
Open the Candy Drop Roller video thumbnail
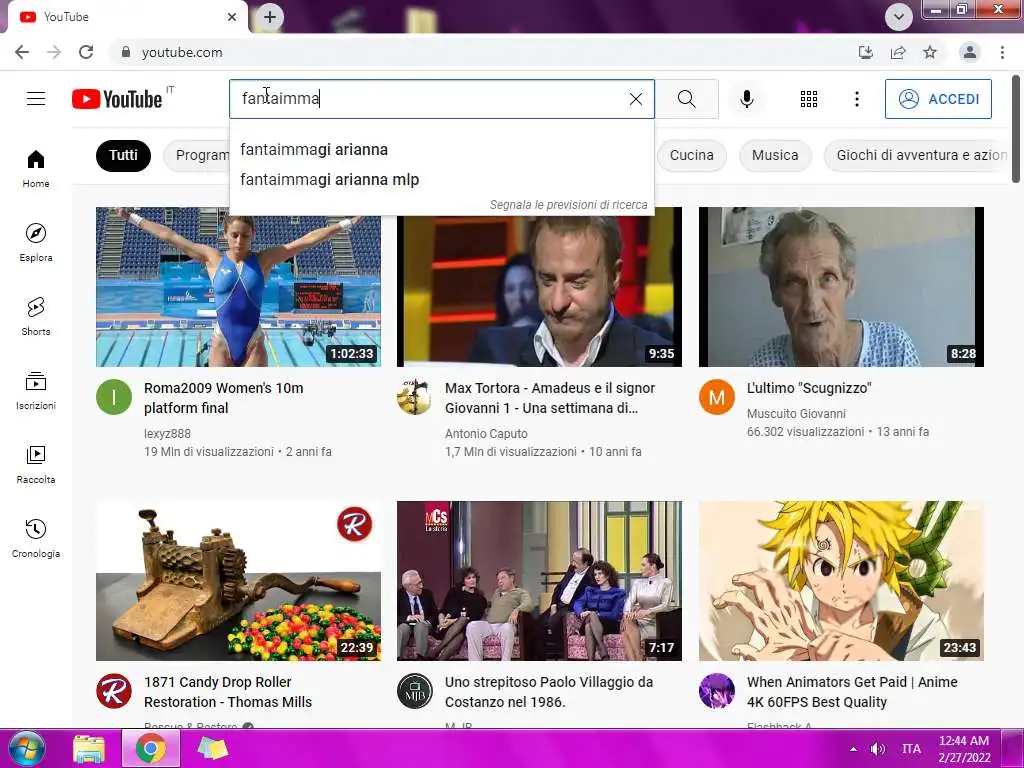click(x=238, y=581)
